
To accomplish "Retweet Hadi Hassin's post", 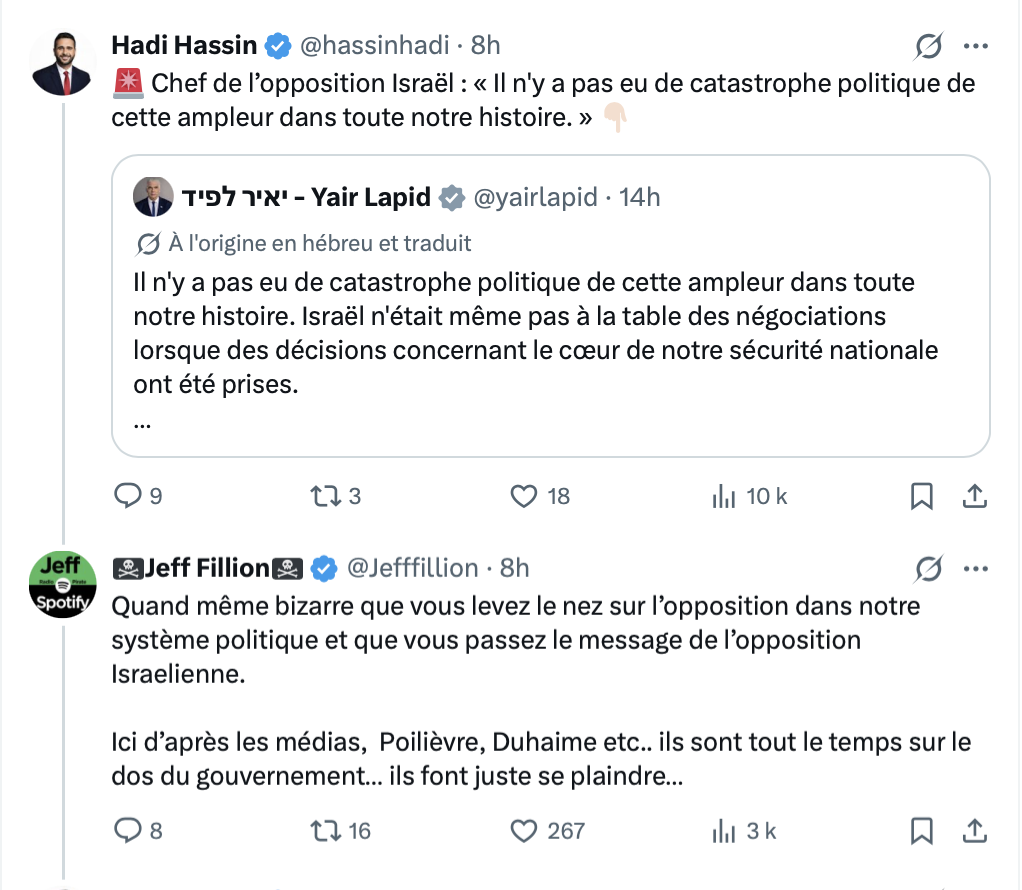I will click(323, 495).
